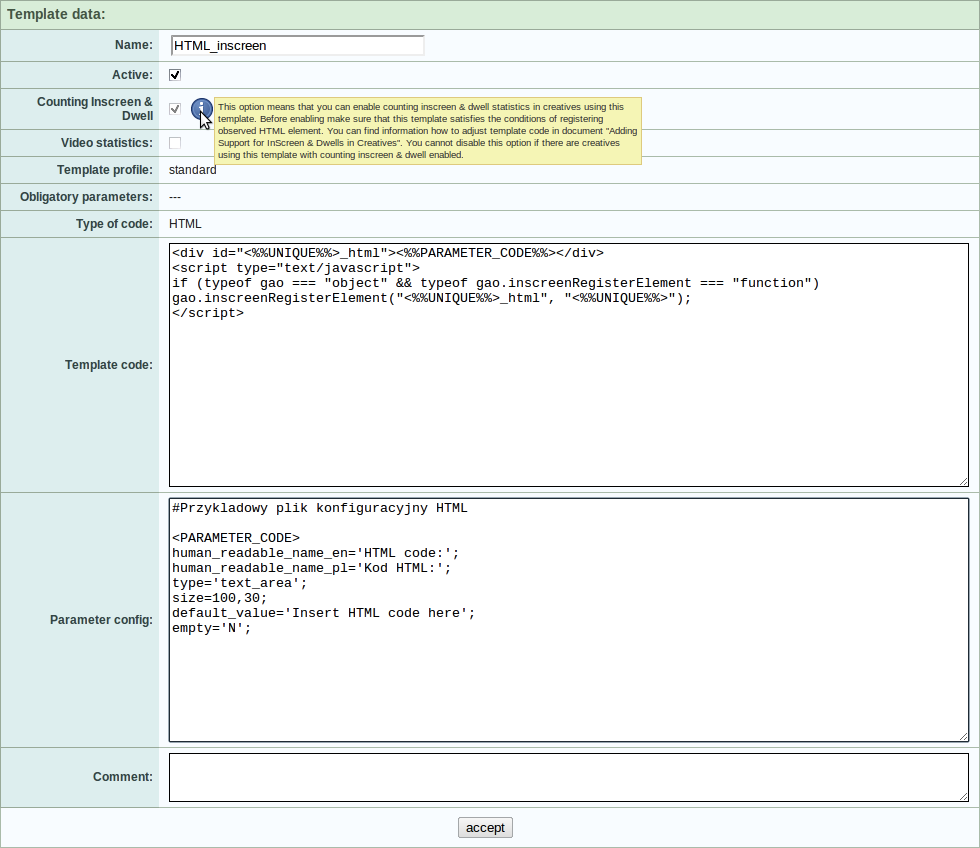Click inside the Parameter config textarea
The height and width of the screenshot is (848, 980).
569,620
